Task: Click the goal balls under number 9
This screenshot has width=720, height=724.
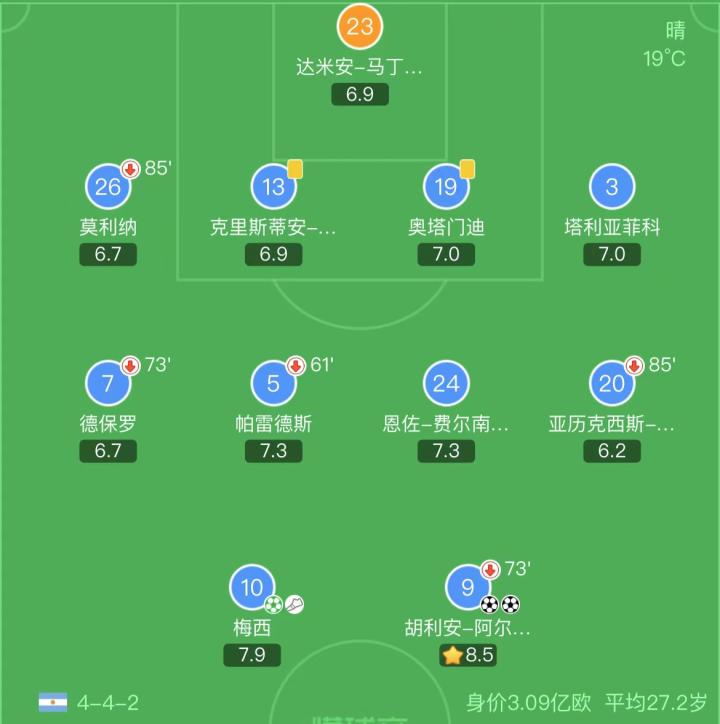Action: click(x=500, y=604)
